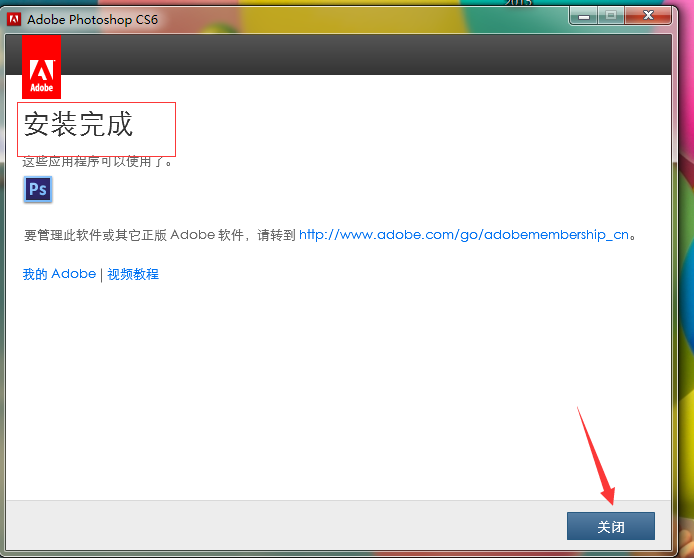Close the installer with the title bar X
Screen dimensions: 694x558
pos(648,16)
